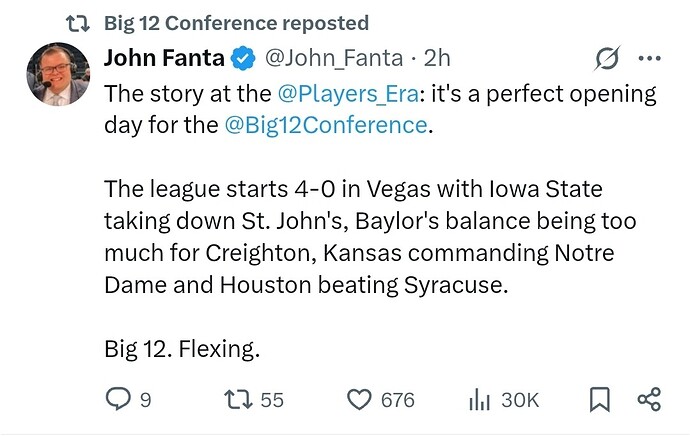
Task: Repost this tweet using the repost icon
Action: (x=236, y=400)
